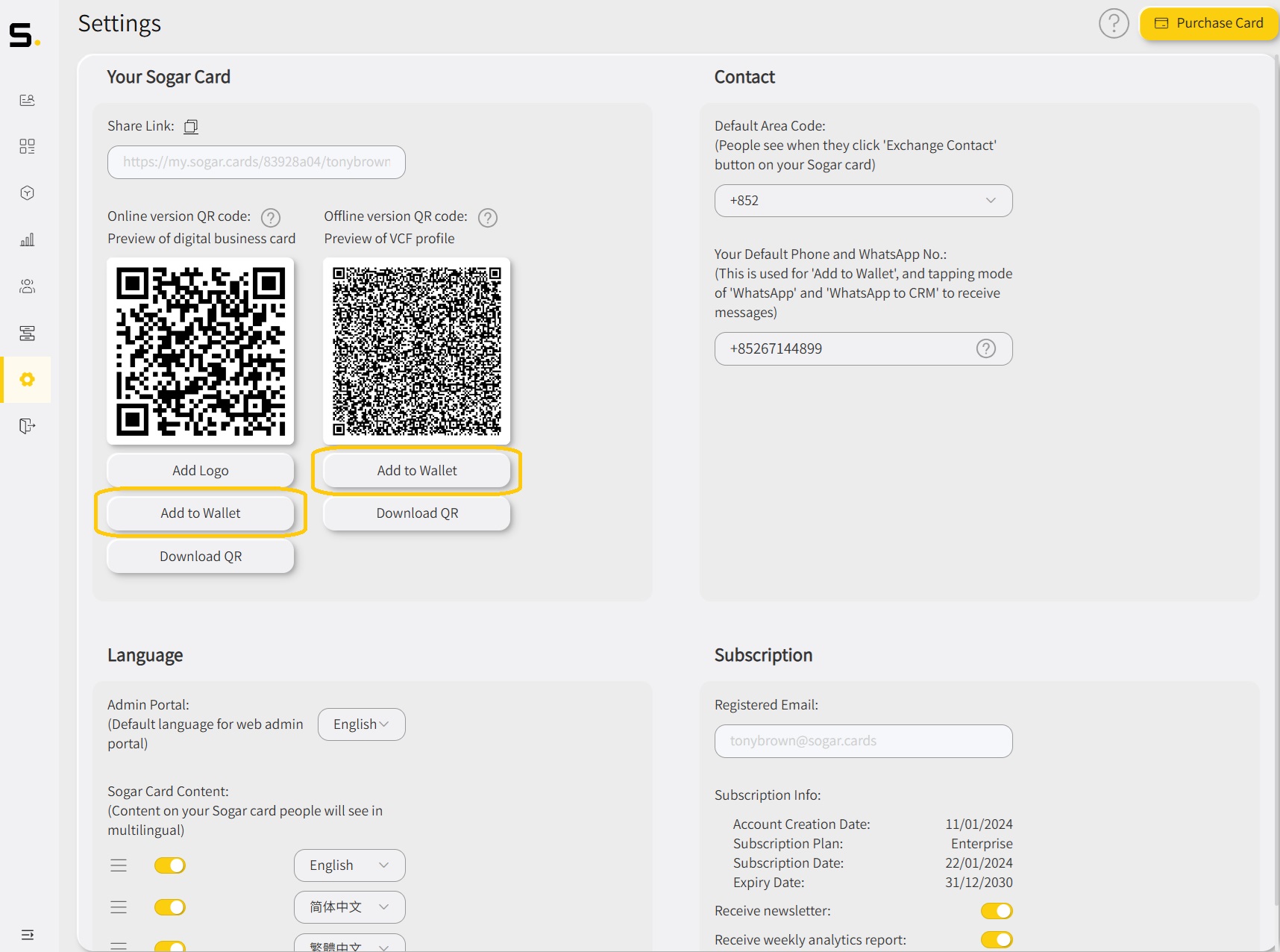
Task: Toggle the 简体中文 card content switch
Action: click(x=170, y=907)
